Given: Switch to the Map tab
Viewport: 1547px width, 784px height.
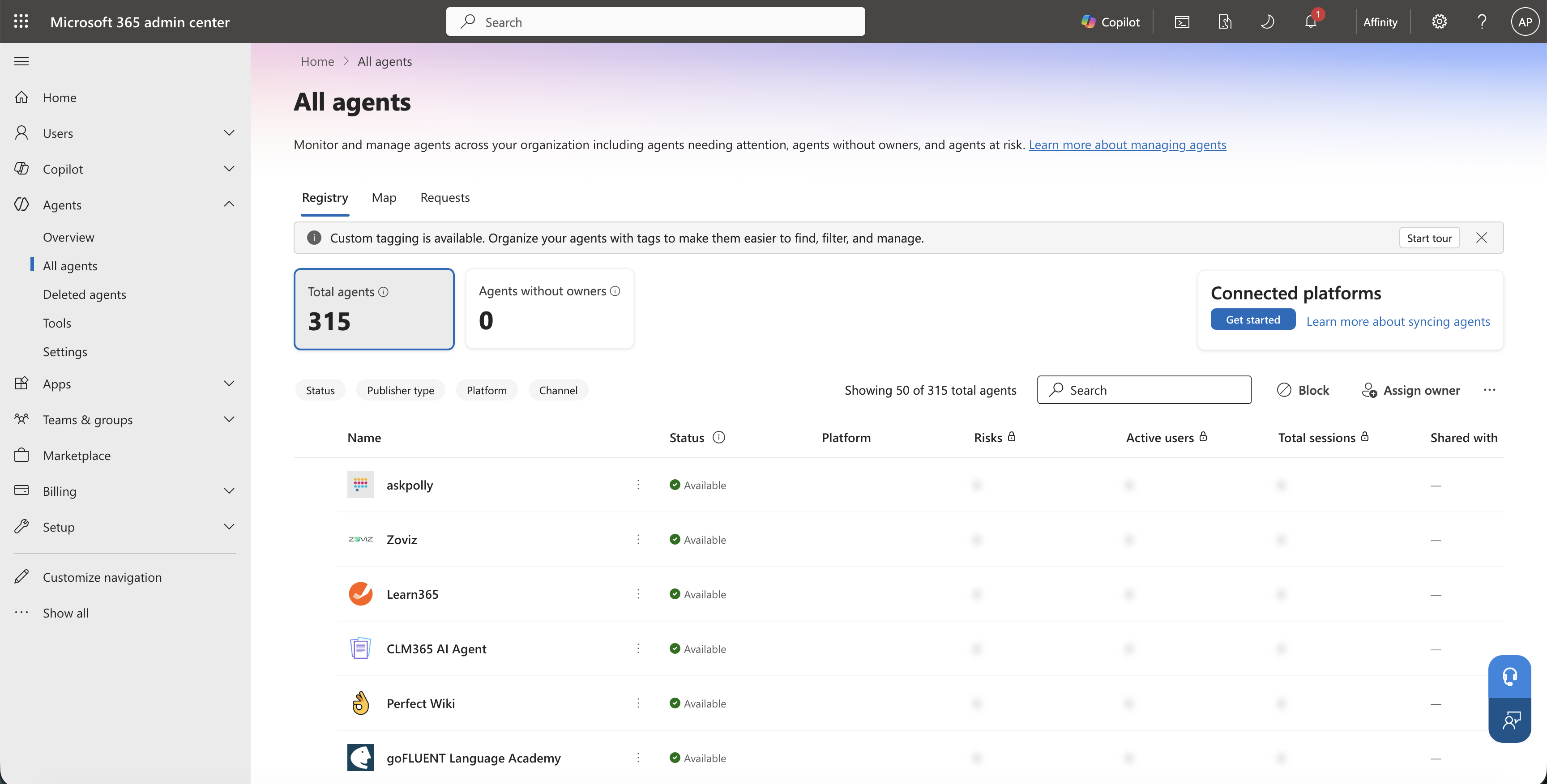Looking at the screenshot, I should (x=384, y=197).
